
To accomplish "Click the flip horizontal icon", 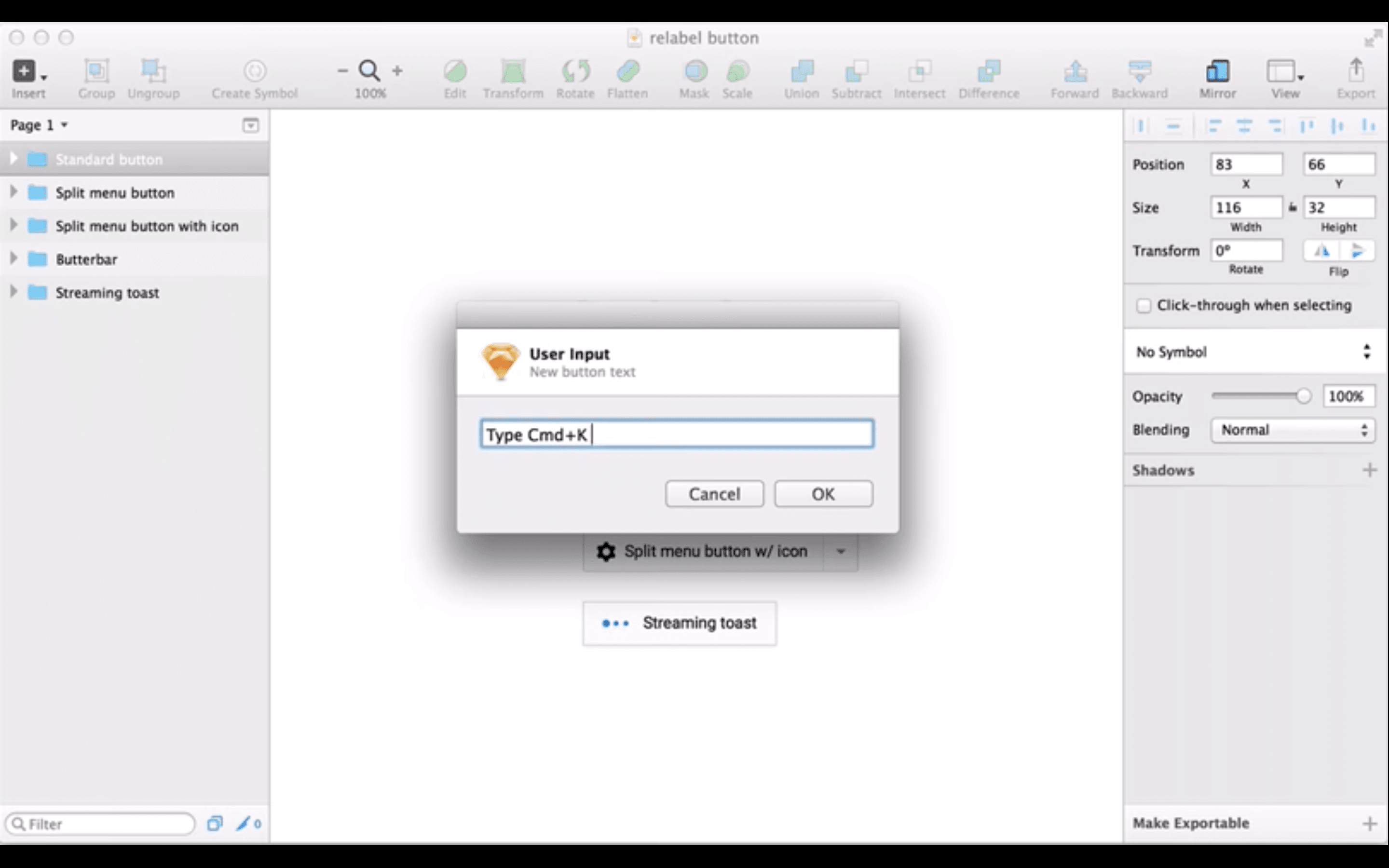I will click(1321, 251).
